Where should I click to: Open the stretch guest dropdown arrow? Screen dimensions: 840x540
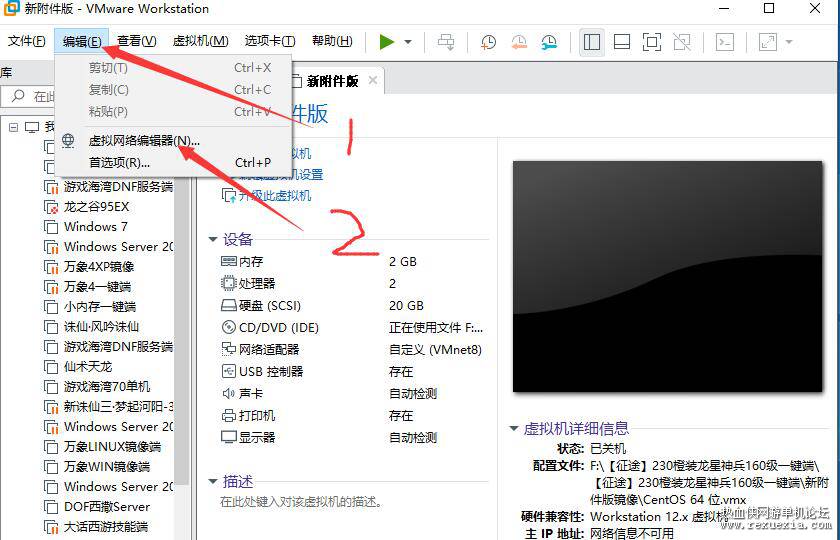tap(789, 42)
